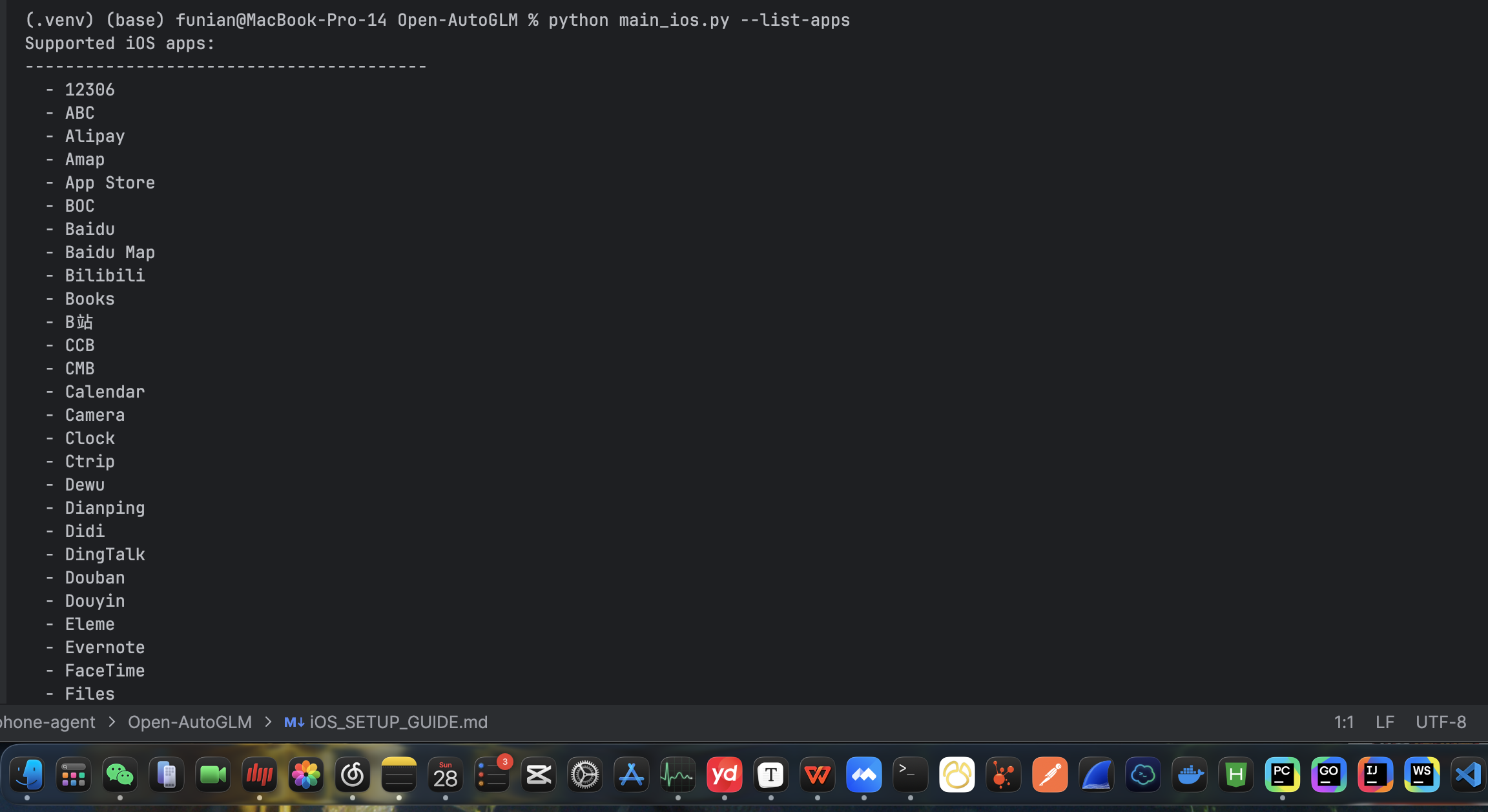Open WeChat in the Dock

(120, 775)
